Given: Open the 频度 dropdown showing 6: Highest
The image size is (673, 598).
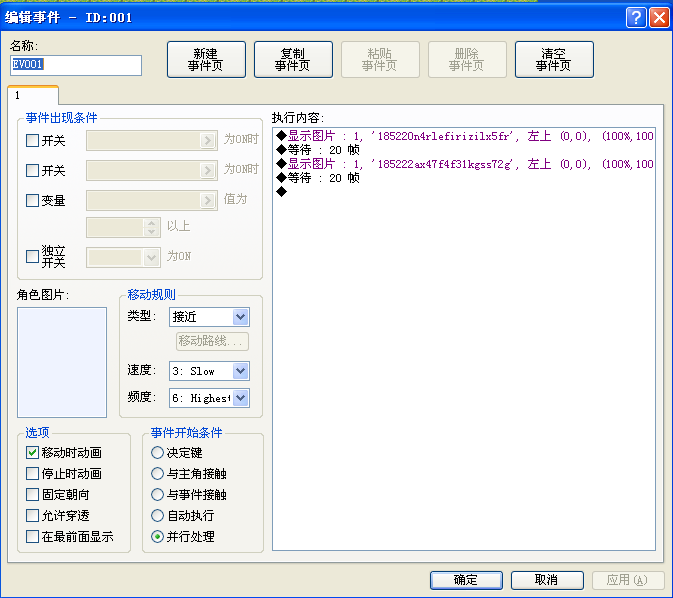Looking at the screenshot, I should pos(209,398).
